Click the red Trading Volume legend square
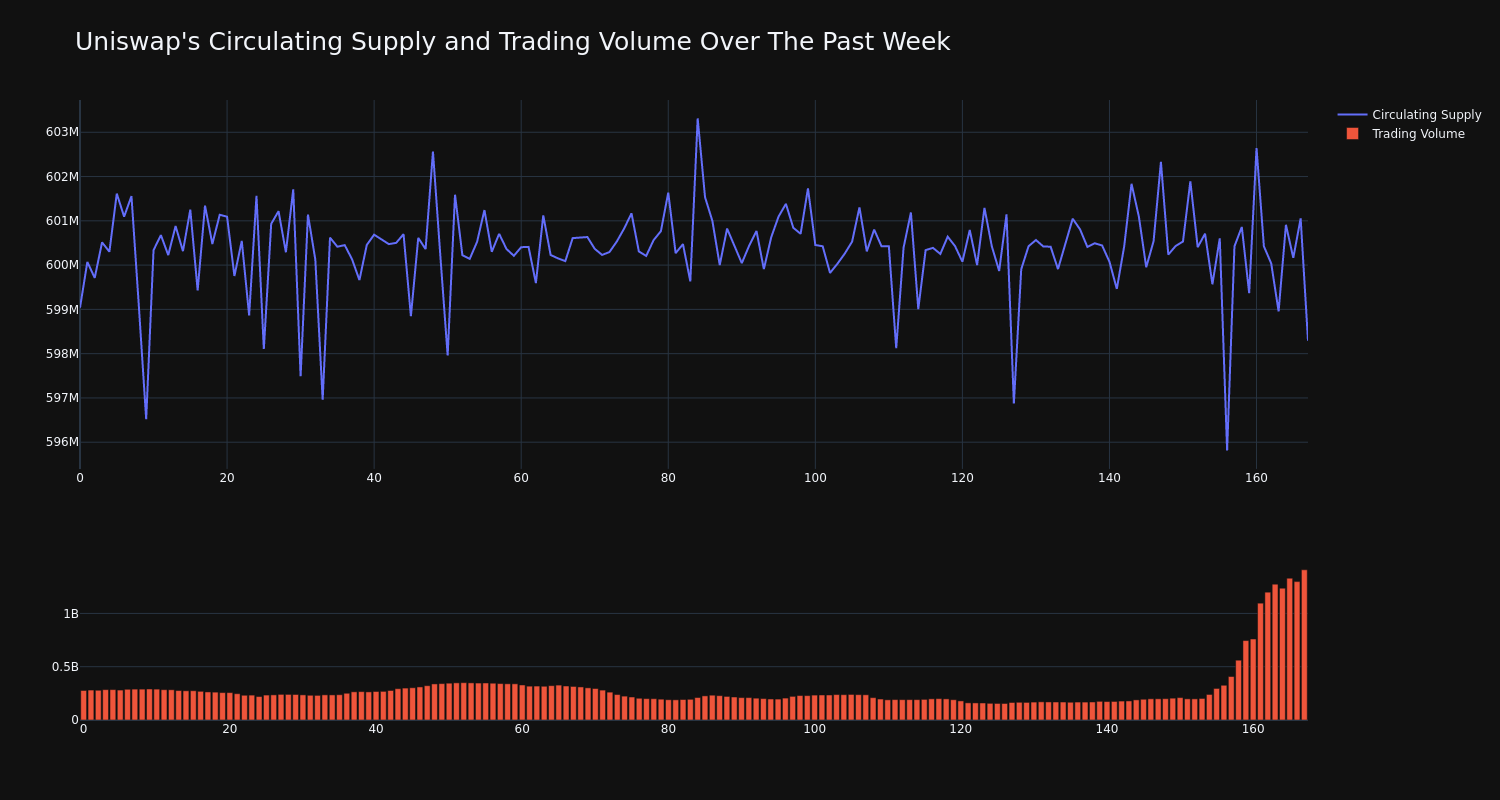 [1352, 134]
